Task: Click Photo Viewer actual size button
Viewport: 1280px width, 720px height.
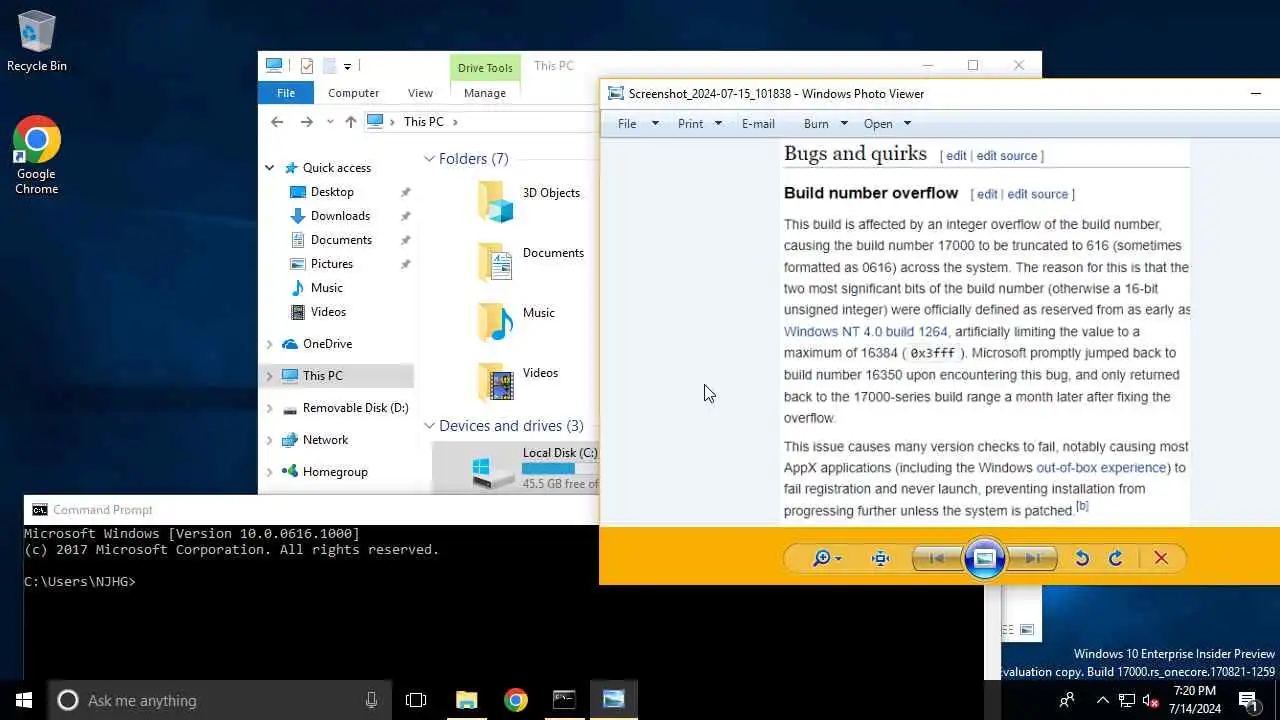Action: click(x=880, y=559)
